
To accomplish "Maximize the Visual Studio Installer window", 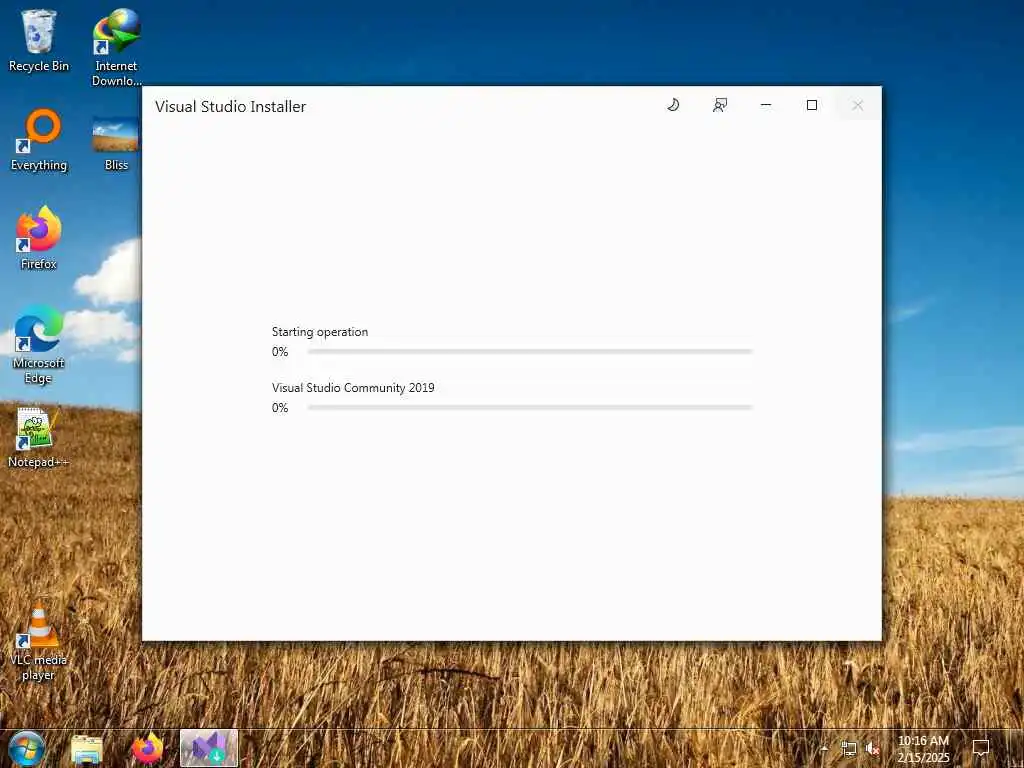I will (812, 105).
